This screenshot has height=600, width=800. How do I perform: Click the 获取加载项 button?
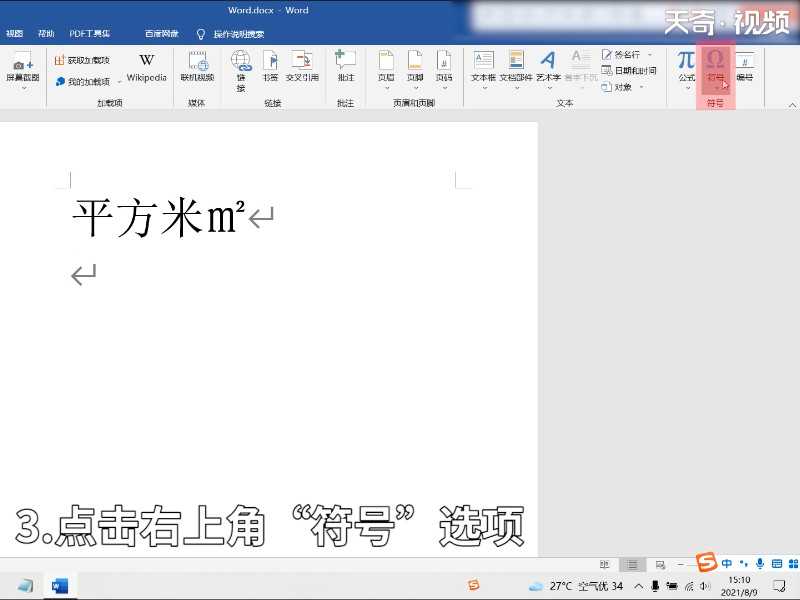(85, 60)
